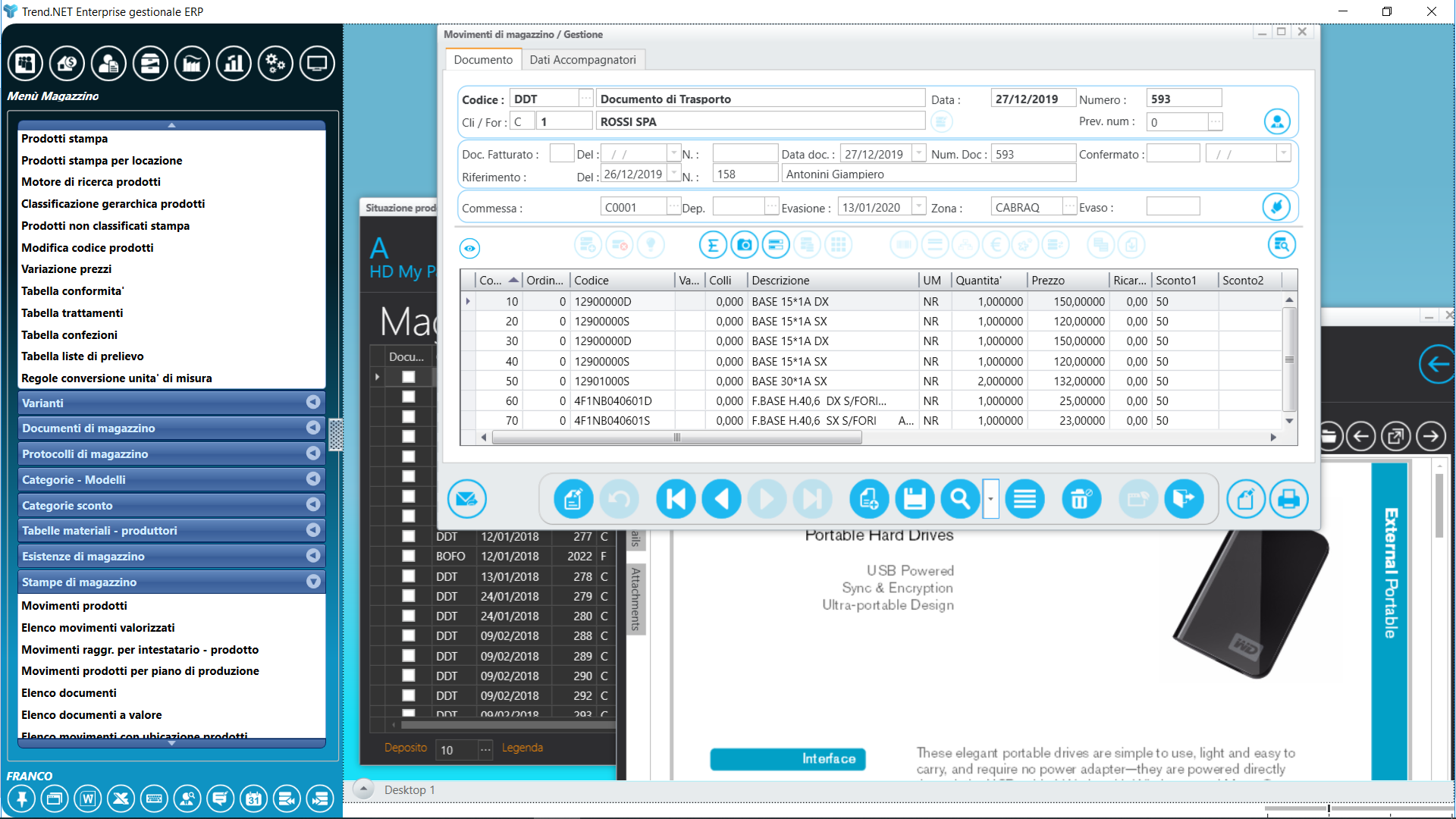This screenshot has width=1456, height=819.
Task: Click the Legenda link
Action: click(522, 748)
